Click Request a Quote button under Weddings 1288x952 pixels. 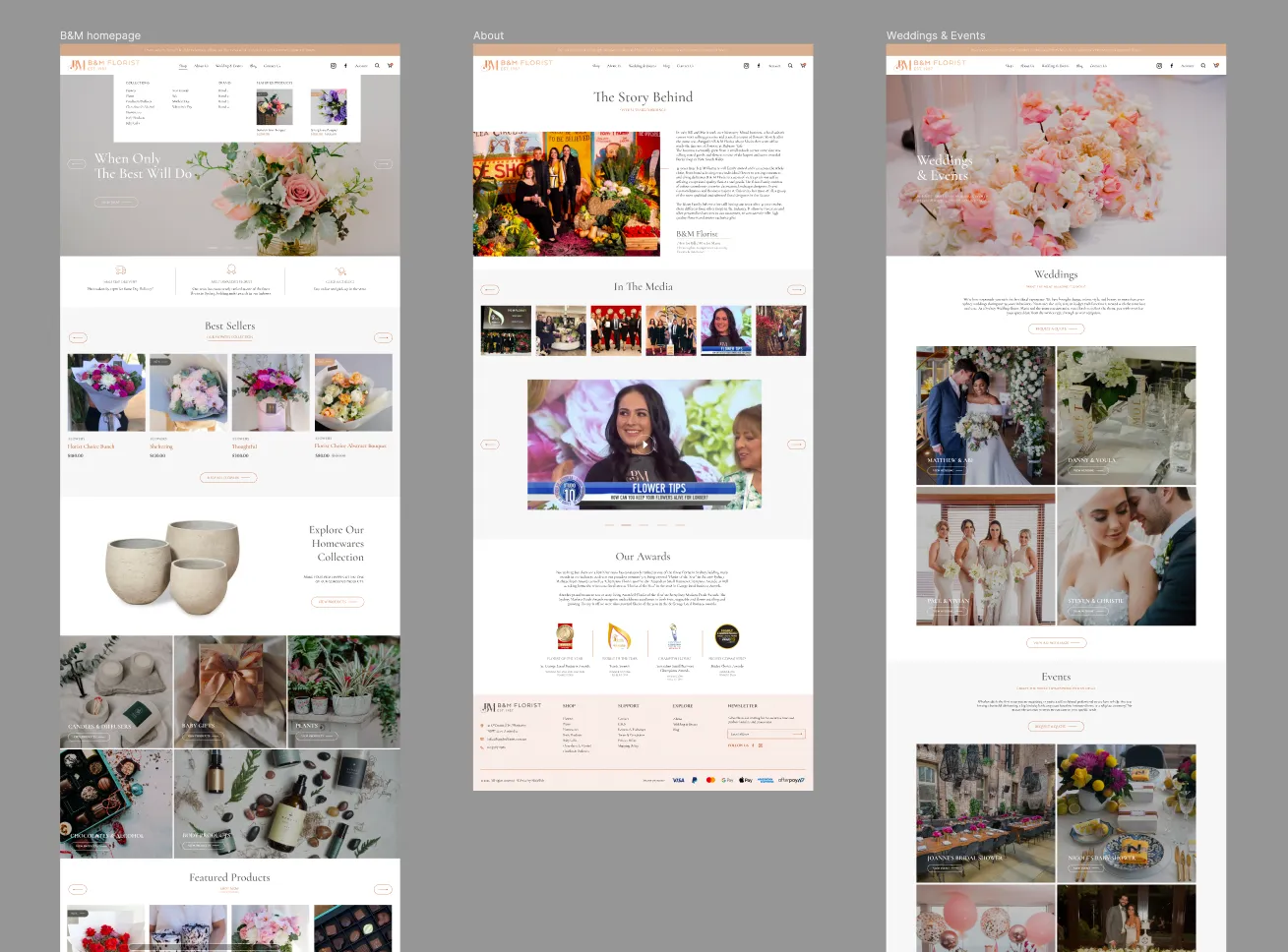(x=1056, y=328)
